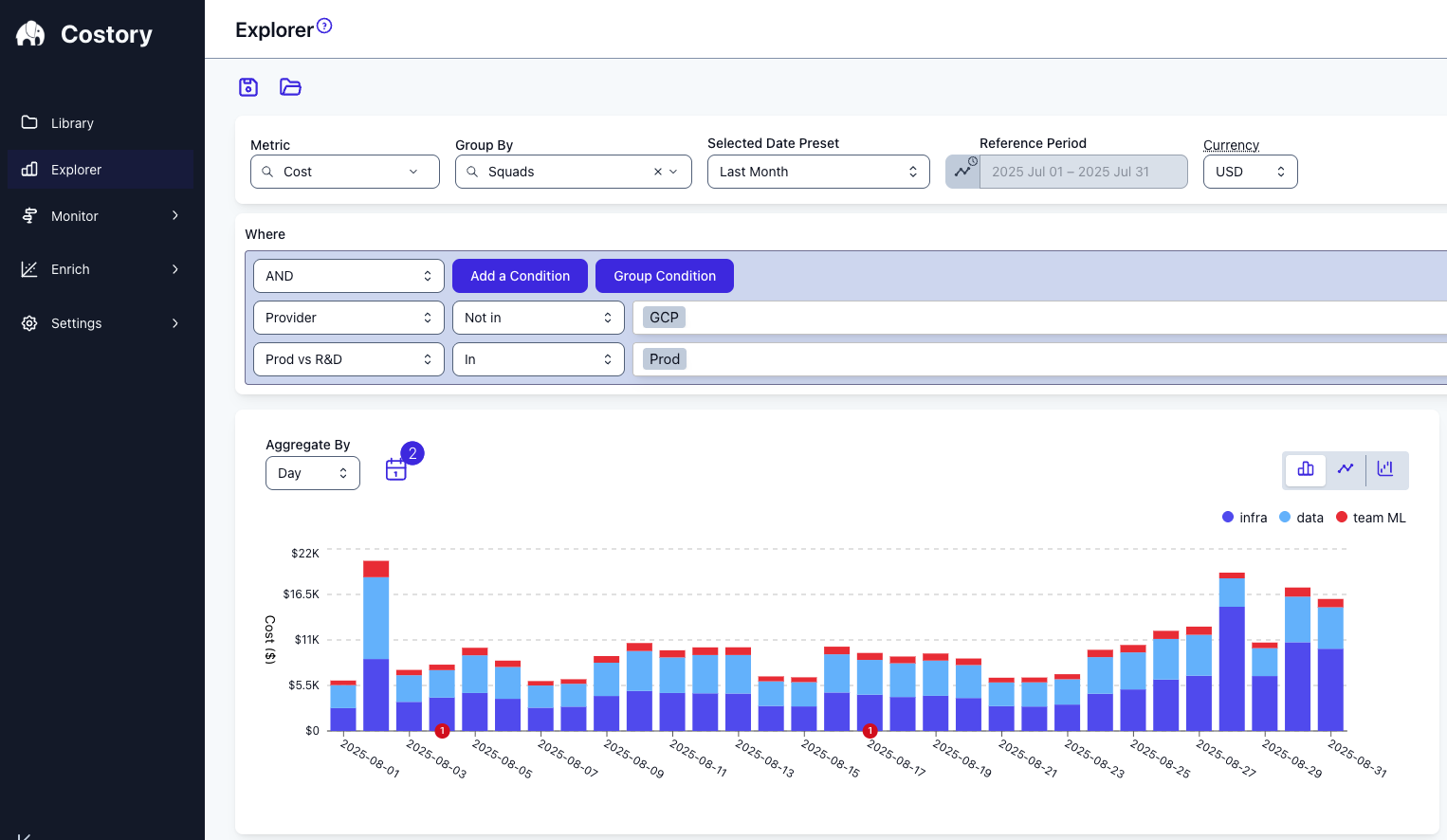Open a saved view with the folder icon
Image resolution: width=1447 pixels, height=840 pixels.
[x=289, y=86]
